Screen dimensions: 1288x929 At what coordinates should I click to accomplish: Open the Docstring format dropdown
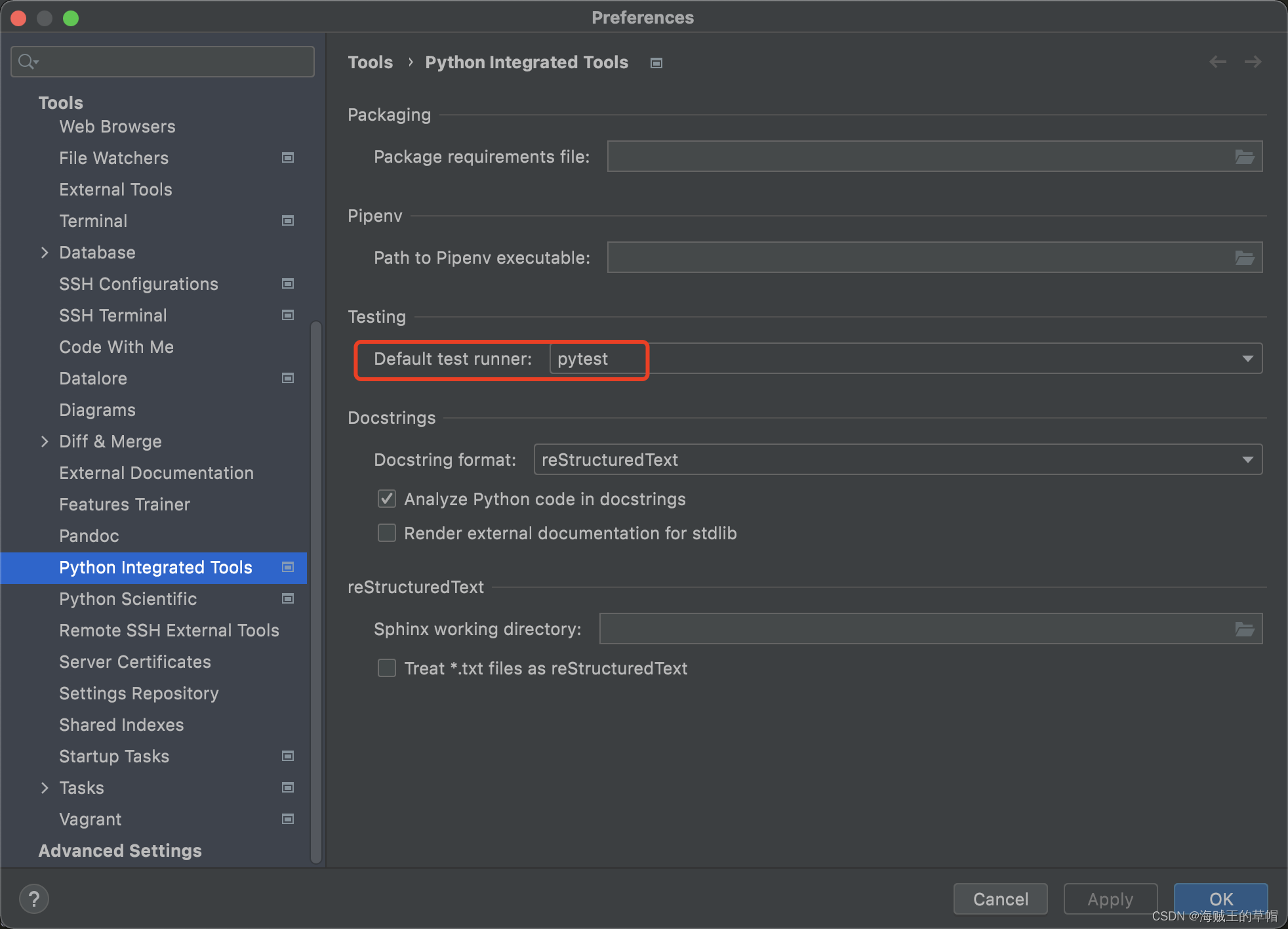point(1247,460)
